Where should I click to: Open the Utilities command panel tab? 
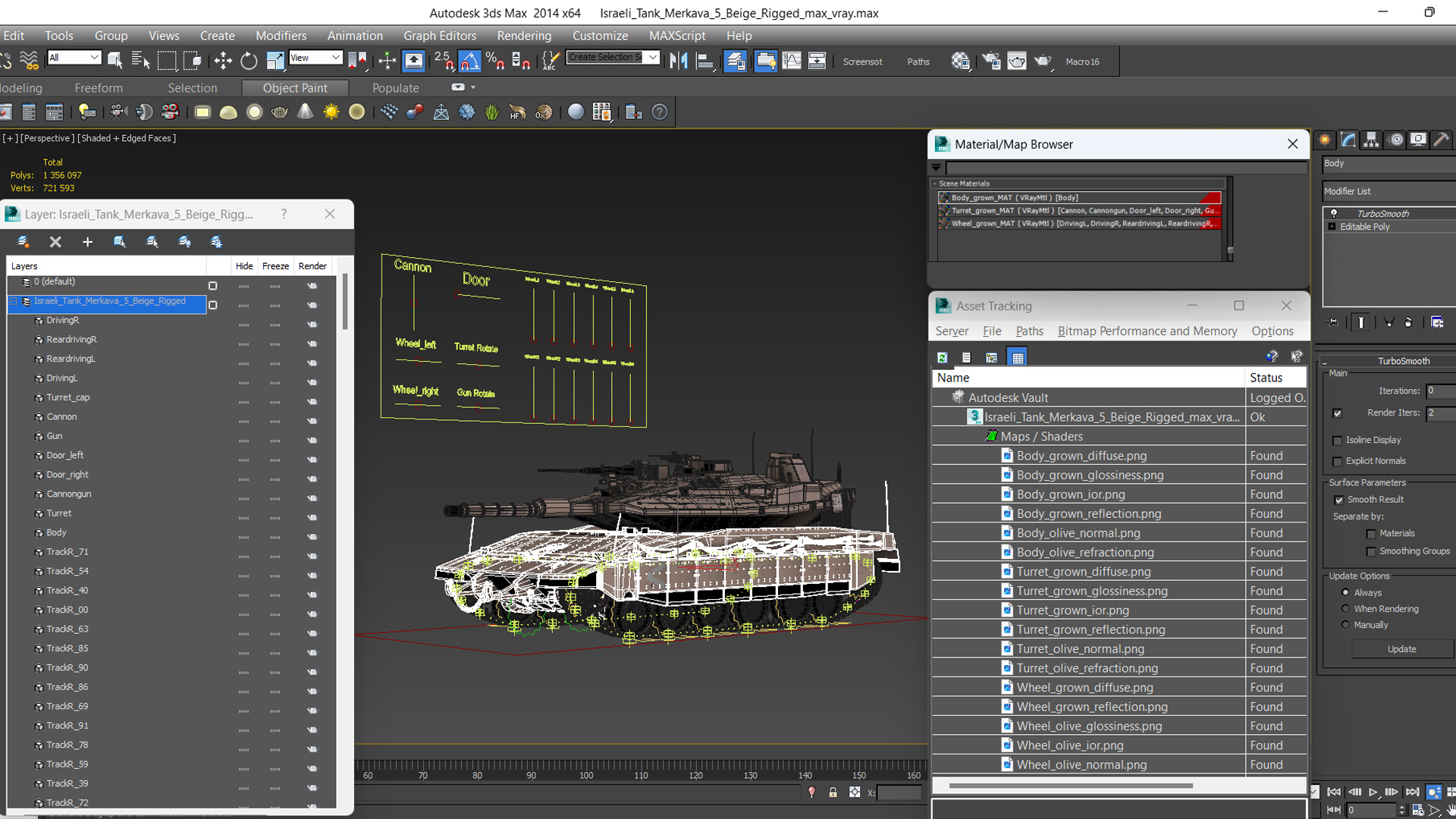1442,140
